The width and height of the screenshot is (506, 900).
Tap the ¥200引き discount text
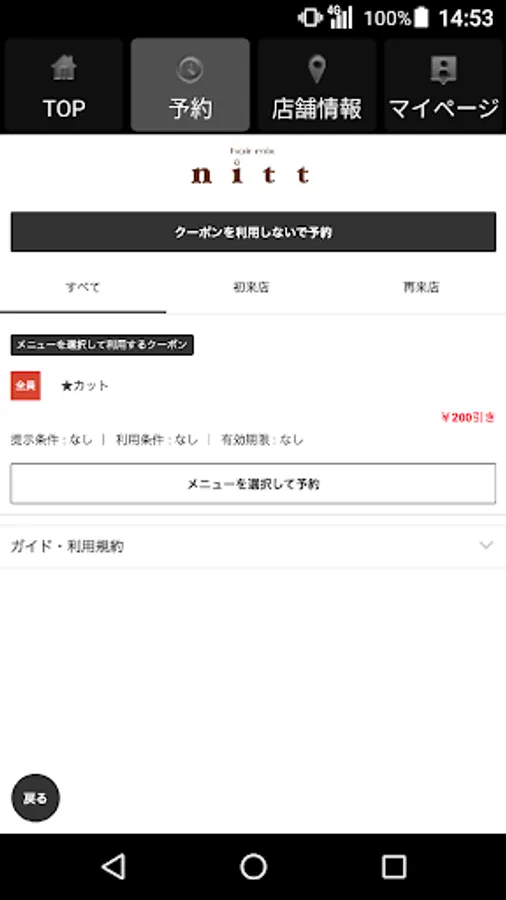(468, 417)
